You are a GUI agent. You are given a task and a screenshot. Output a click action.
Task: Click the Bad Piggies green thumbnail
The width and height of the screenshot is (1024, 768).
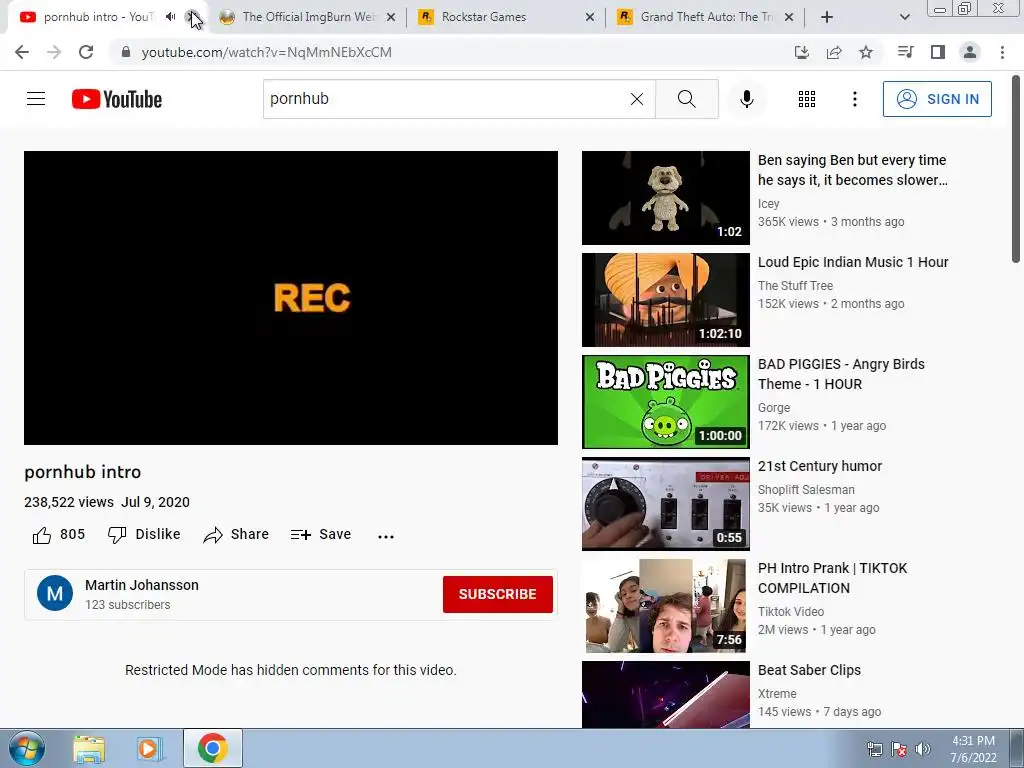click(x=665, y=402)
